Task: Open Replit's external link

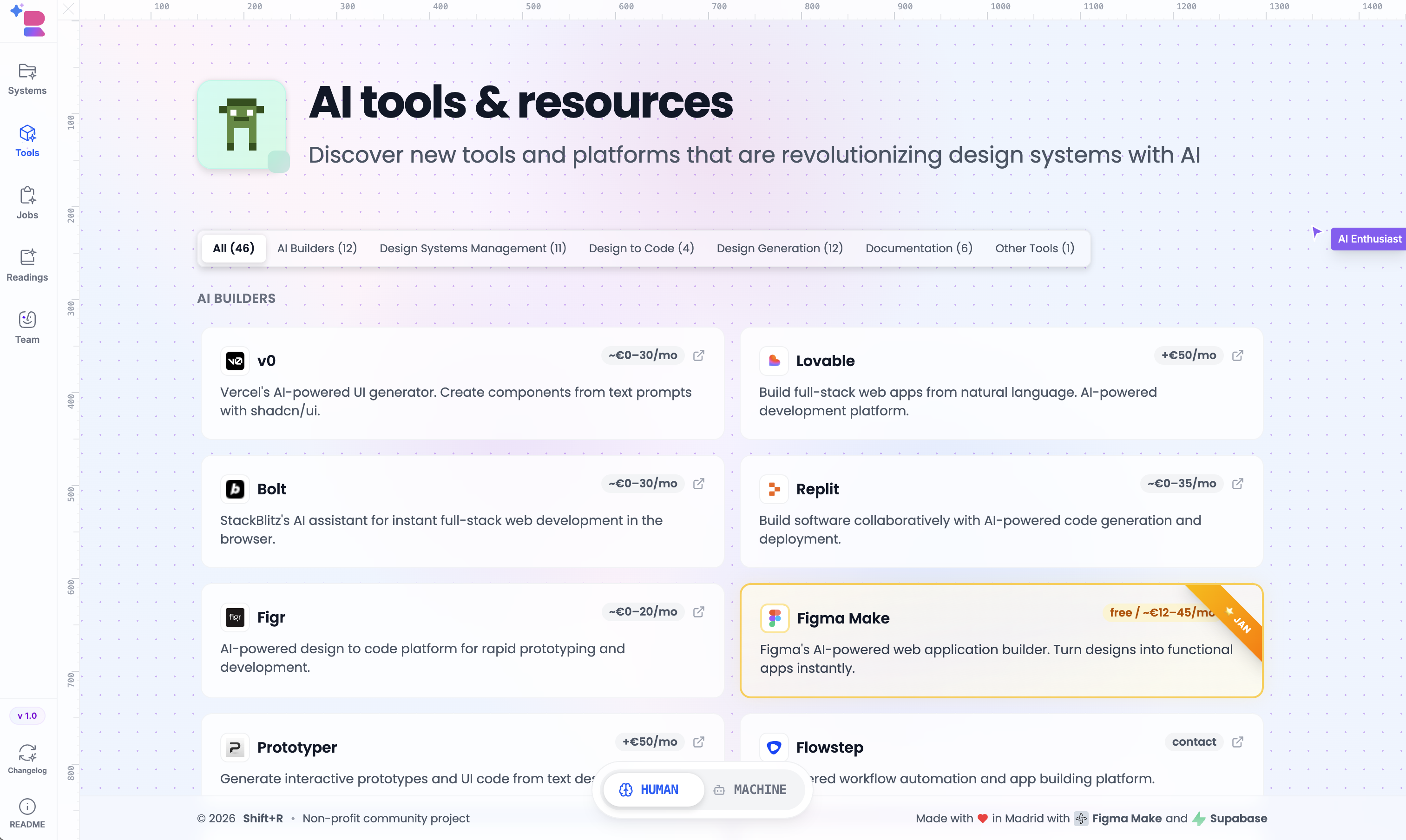Action: 1238,483
